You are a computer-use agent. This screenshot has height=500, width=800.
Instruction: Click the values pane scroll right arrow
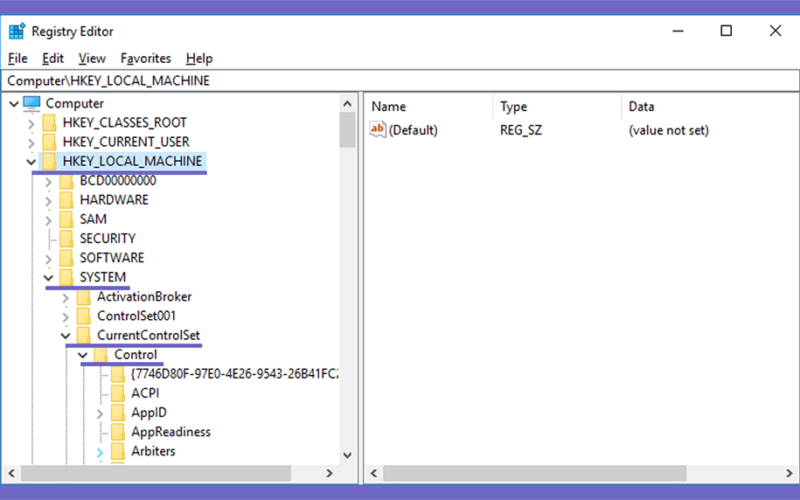[789, 473]
